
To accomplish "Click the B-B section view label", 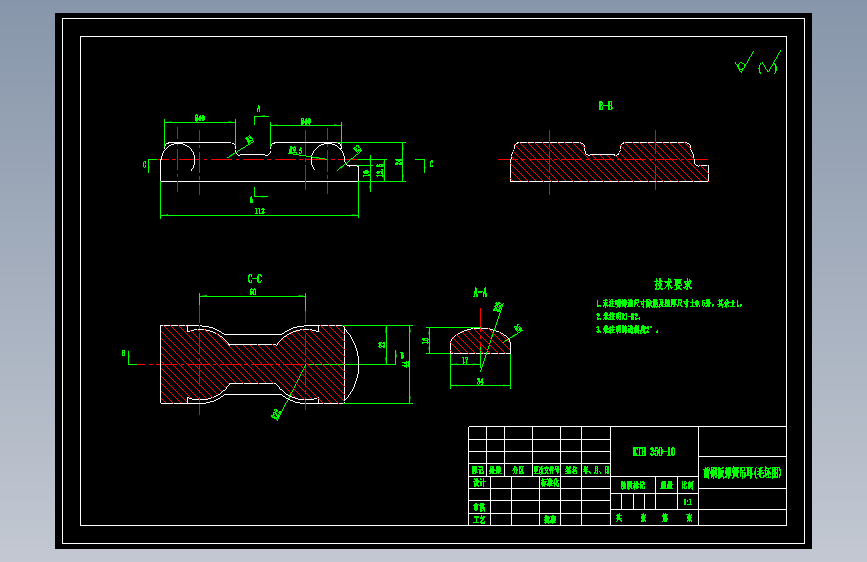I will click(605, 106).
